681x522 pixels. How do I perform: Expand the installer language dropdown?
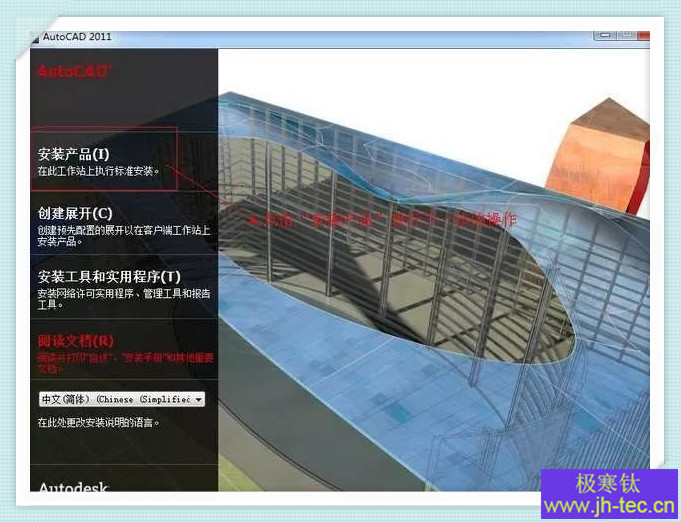pos(122,399)
